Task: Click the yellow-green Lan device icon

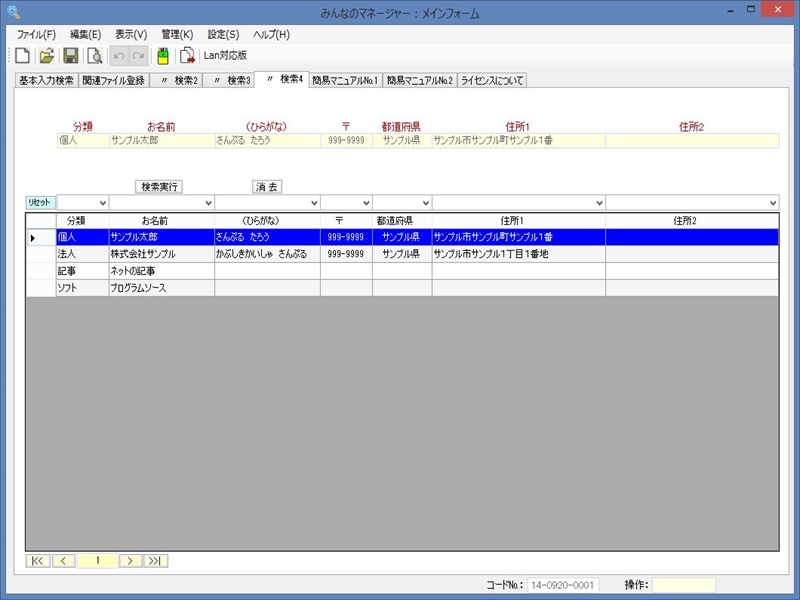Action: (163, 55)
